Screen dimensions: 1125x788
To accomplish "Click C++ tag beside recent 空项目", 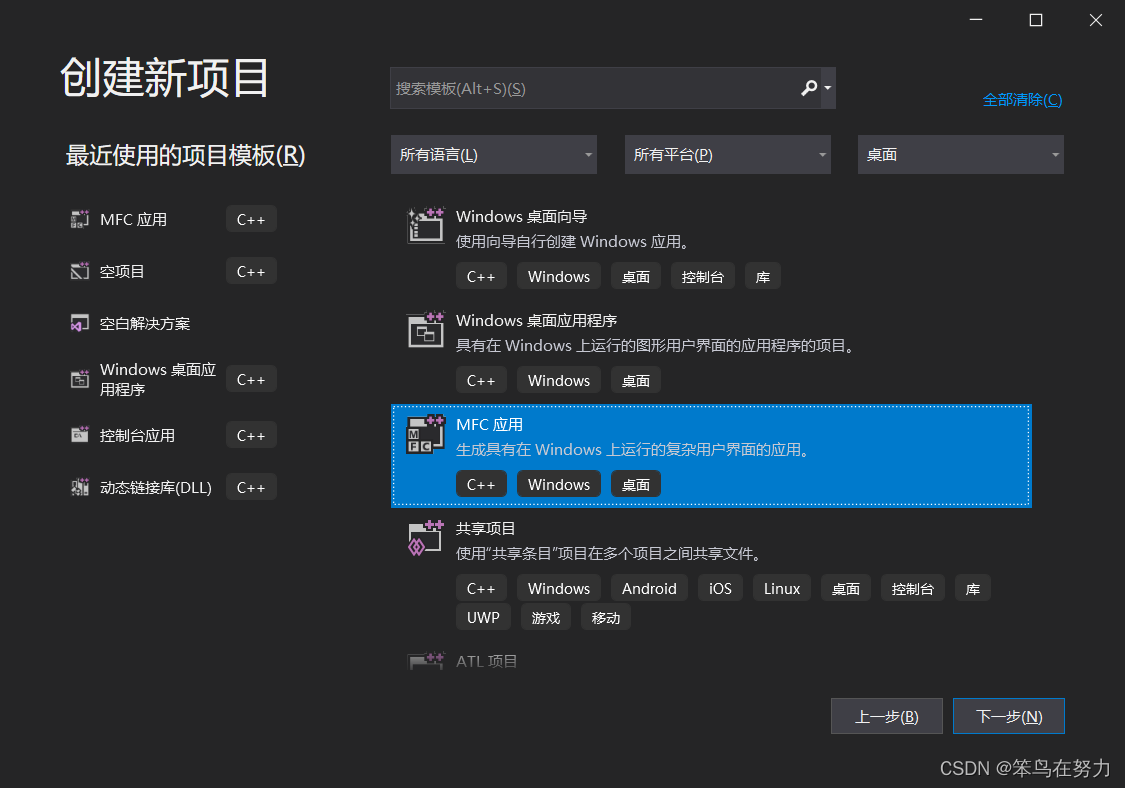I will point(251,271).
